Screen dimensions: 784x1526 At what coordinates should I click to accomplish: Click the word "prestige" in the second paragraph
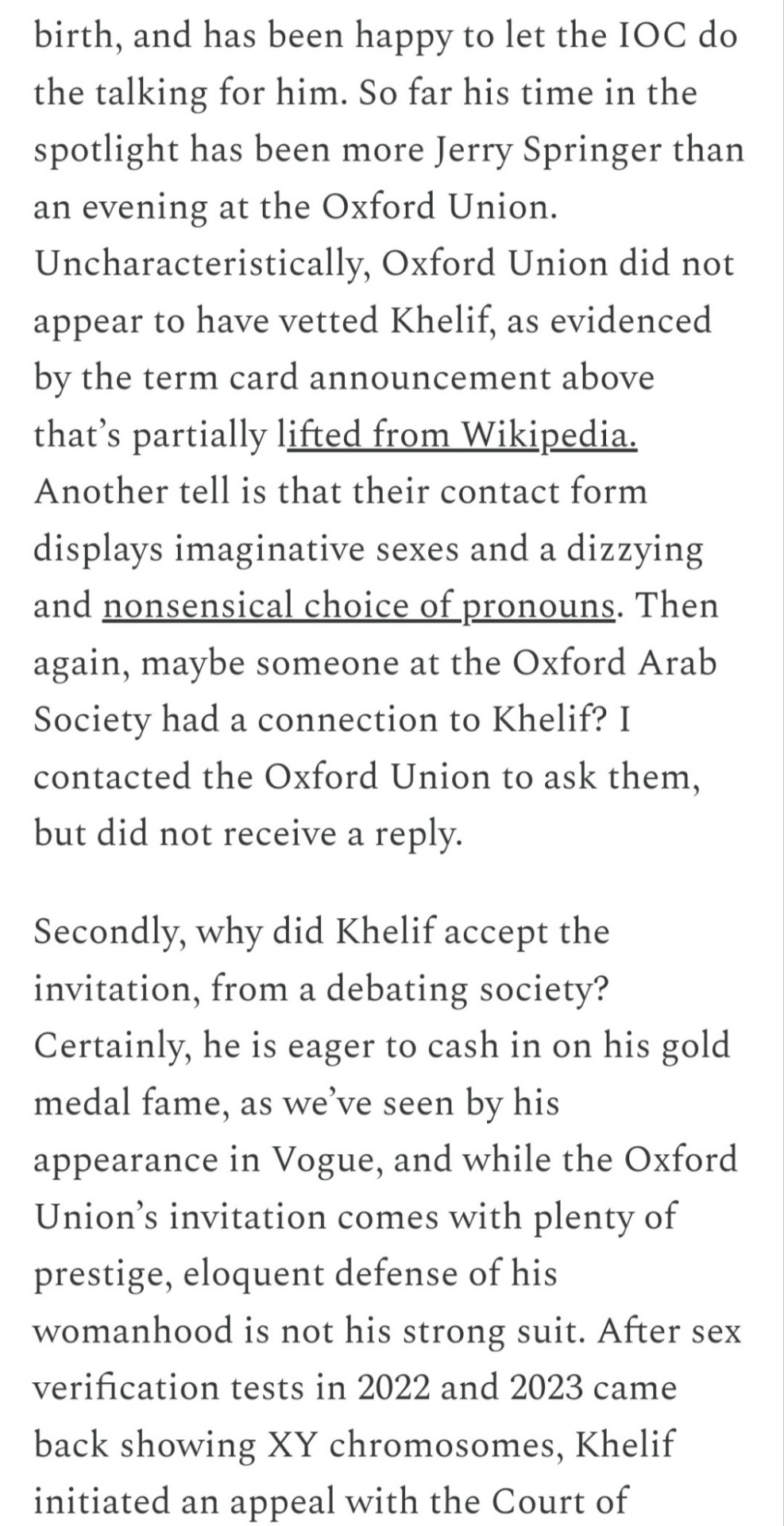coord(100,1275)
